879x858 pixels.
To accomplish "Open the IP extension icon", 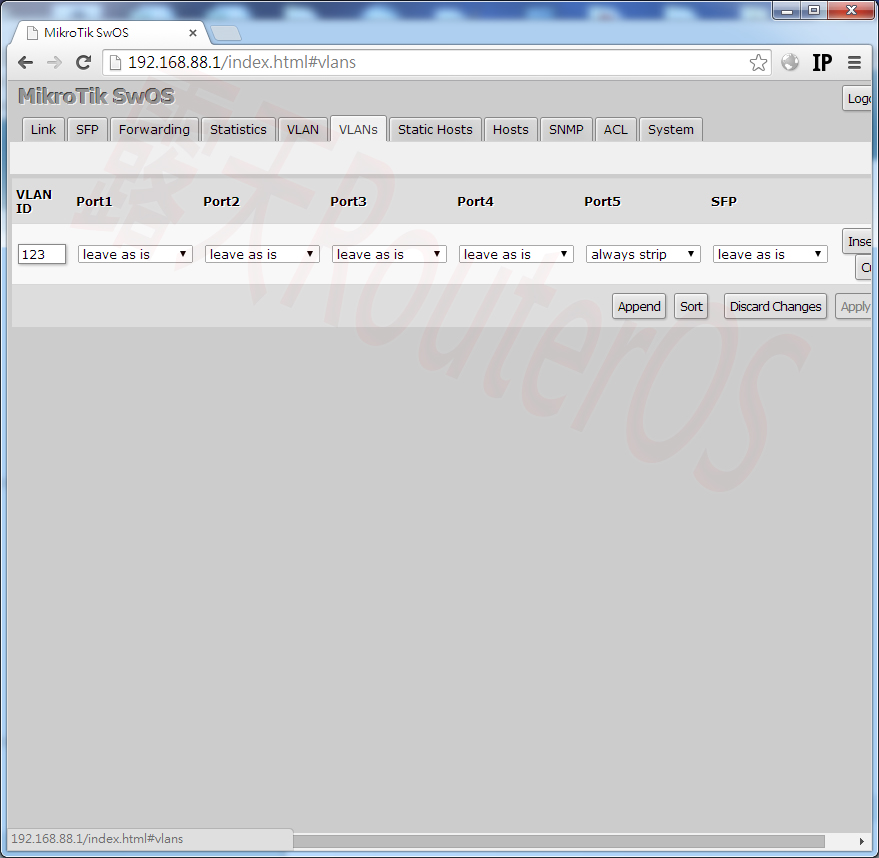I will pos(822,62).
